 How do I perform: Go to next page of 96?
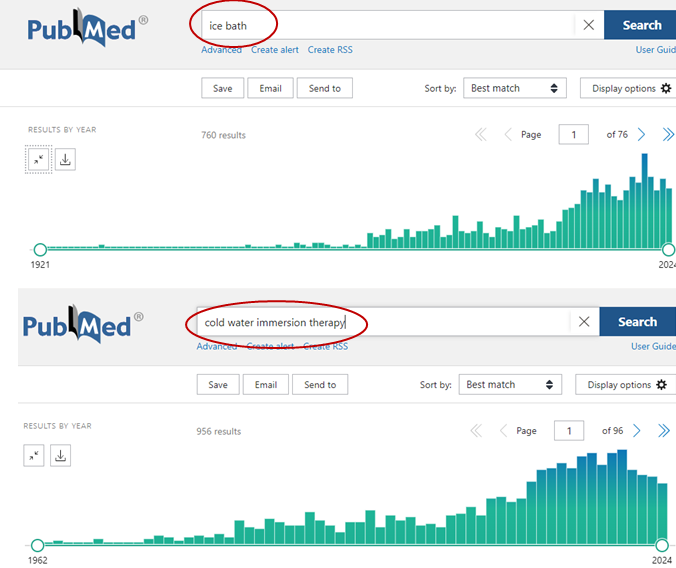pos(637,430)
